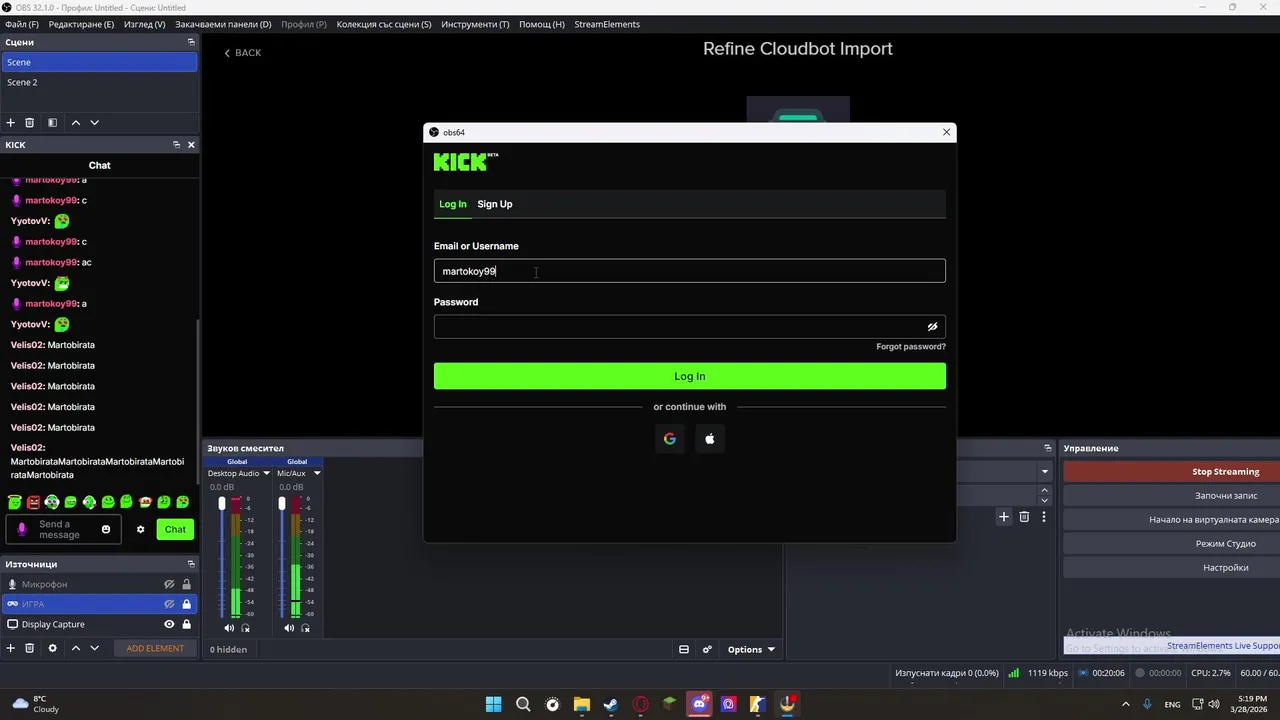This screenshot has height=720, width=1280.
Task: Unlock the ИГРА source
Action: [186, 604]
